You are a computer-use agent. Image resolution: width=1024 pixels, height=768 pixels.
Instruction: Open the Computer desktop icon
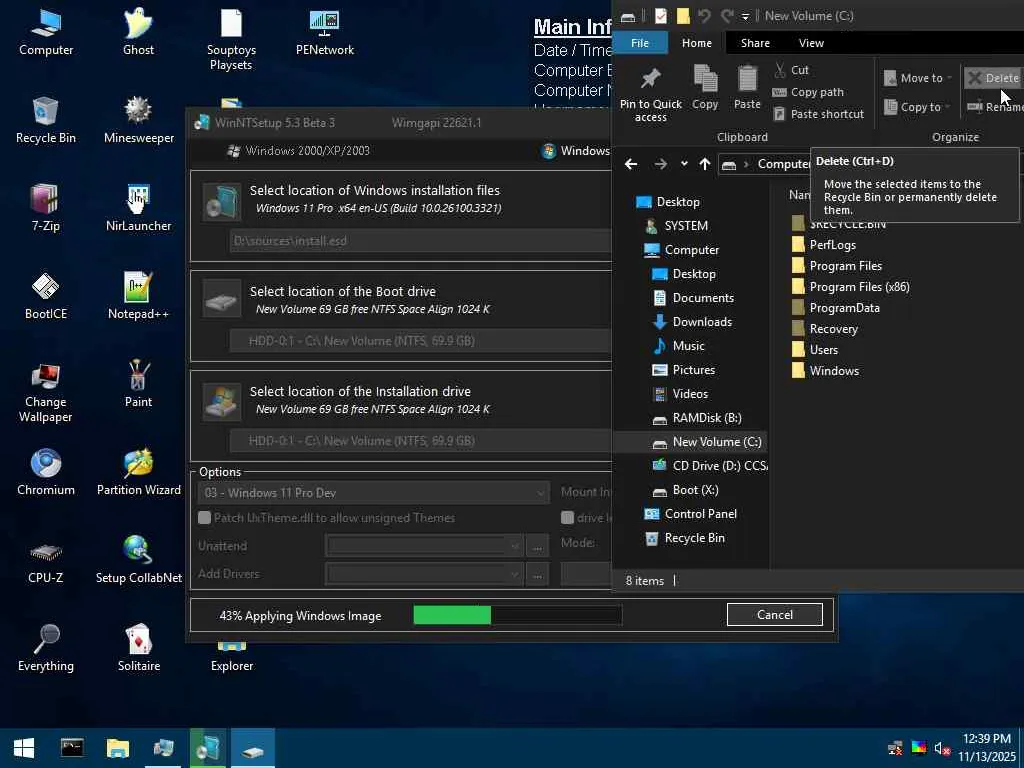click(46, 33)
